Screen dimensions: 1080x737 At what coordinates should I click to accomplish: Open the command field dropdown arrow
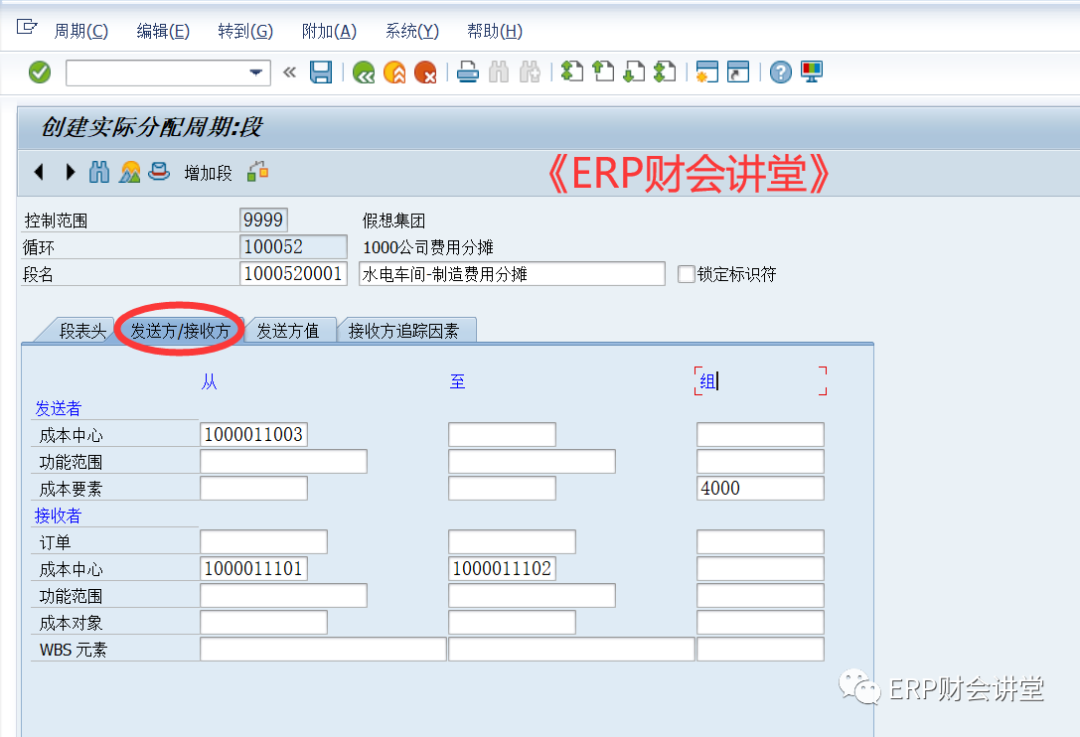(x=257, y=72)
